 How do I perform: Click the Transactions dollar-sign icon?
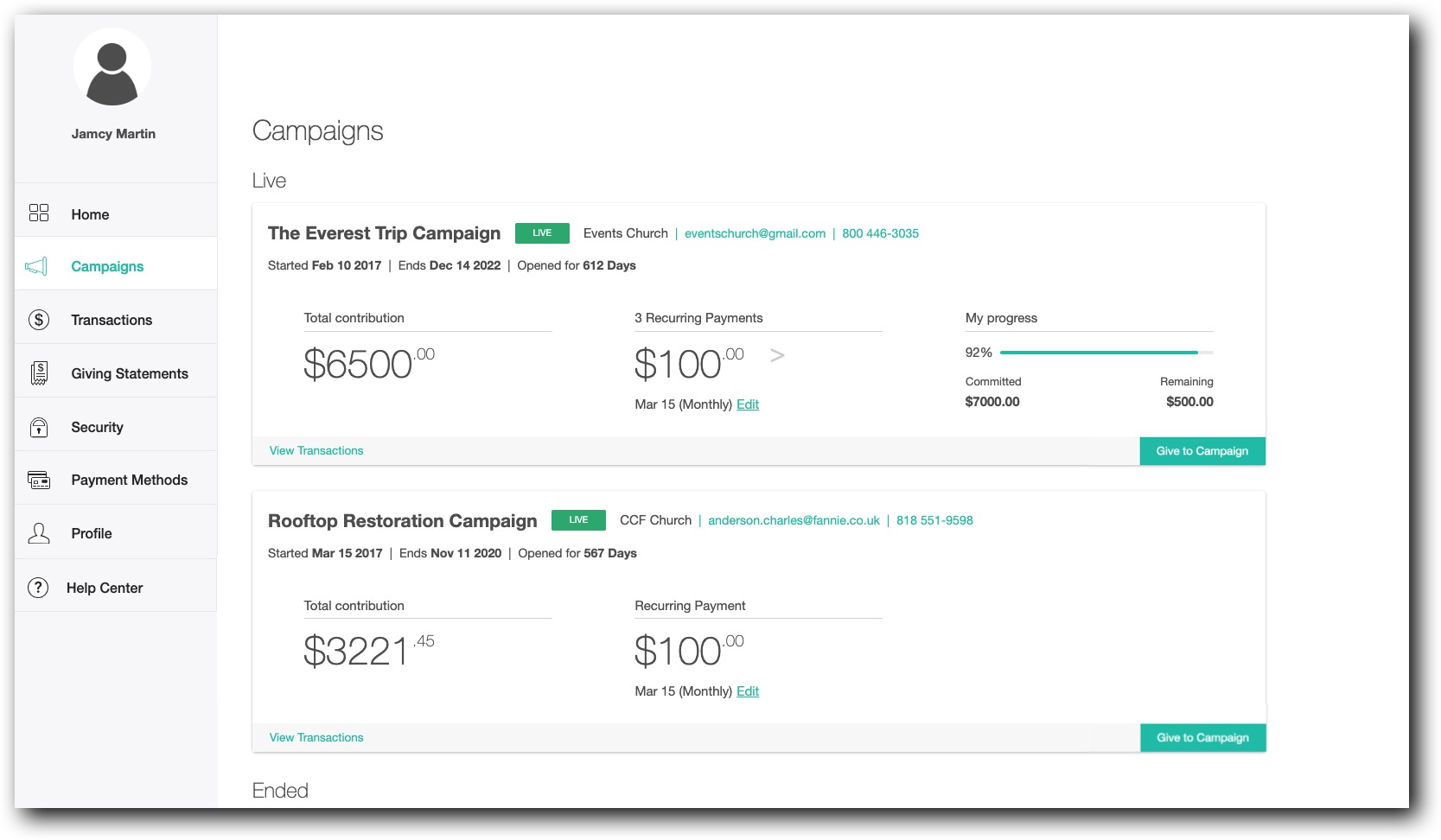(x=39, y=320)
